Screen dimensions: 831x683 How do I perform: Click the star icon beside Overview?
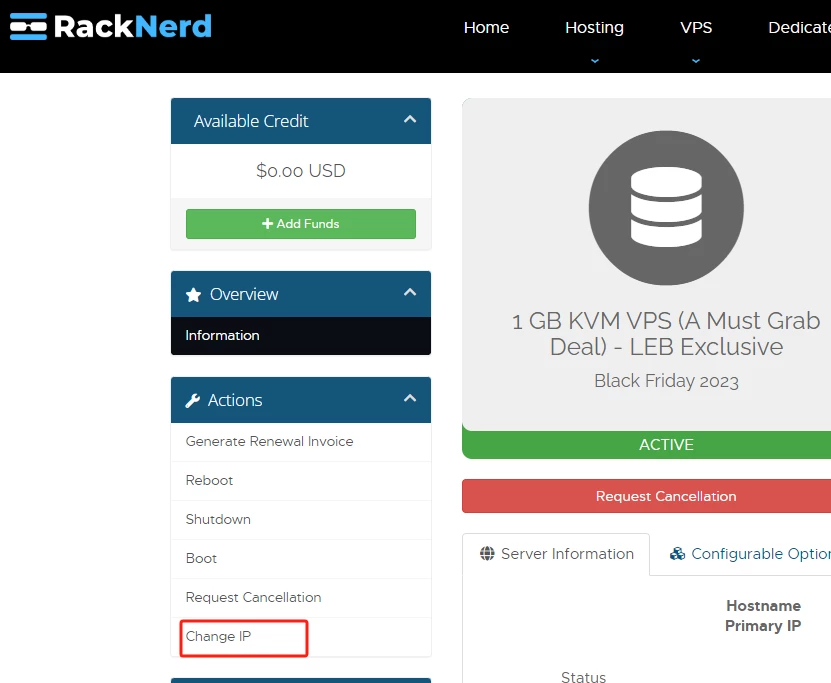(x=193, y=295)
